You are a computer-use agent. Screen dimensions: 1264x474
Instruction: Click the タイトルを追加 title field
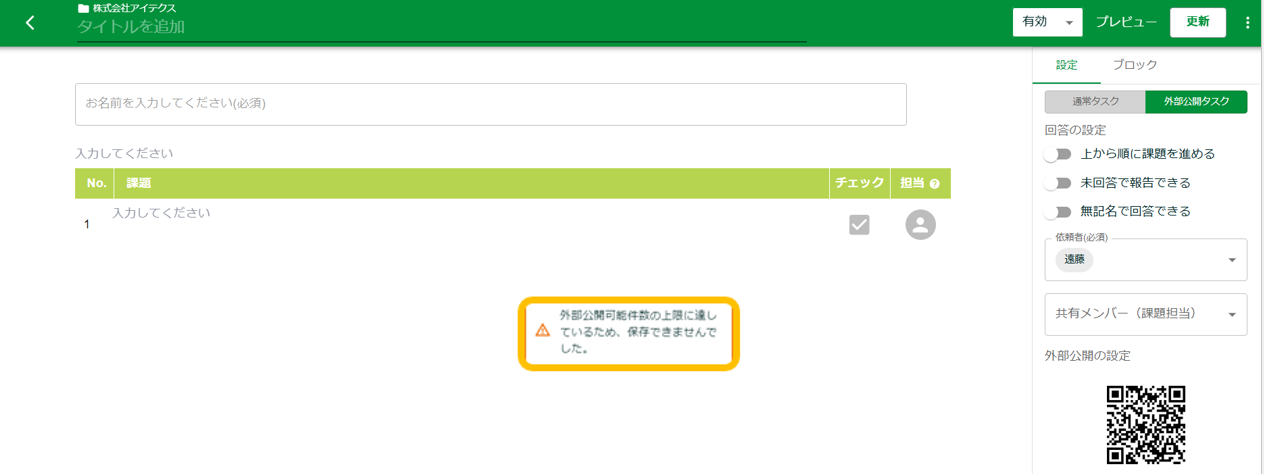click(440, 27)
